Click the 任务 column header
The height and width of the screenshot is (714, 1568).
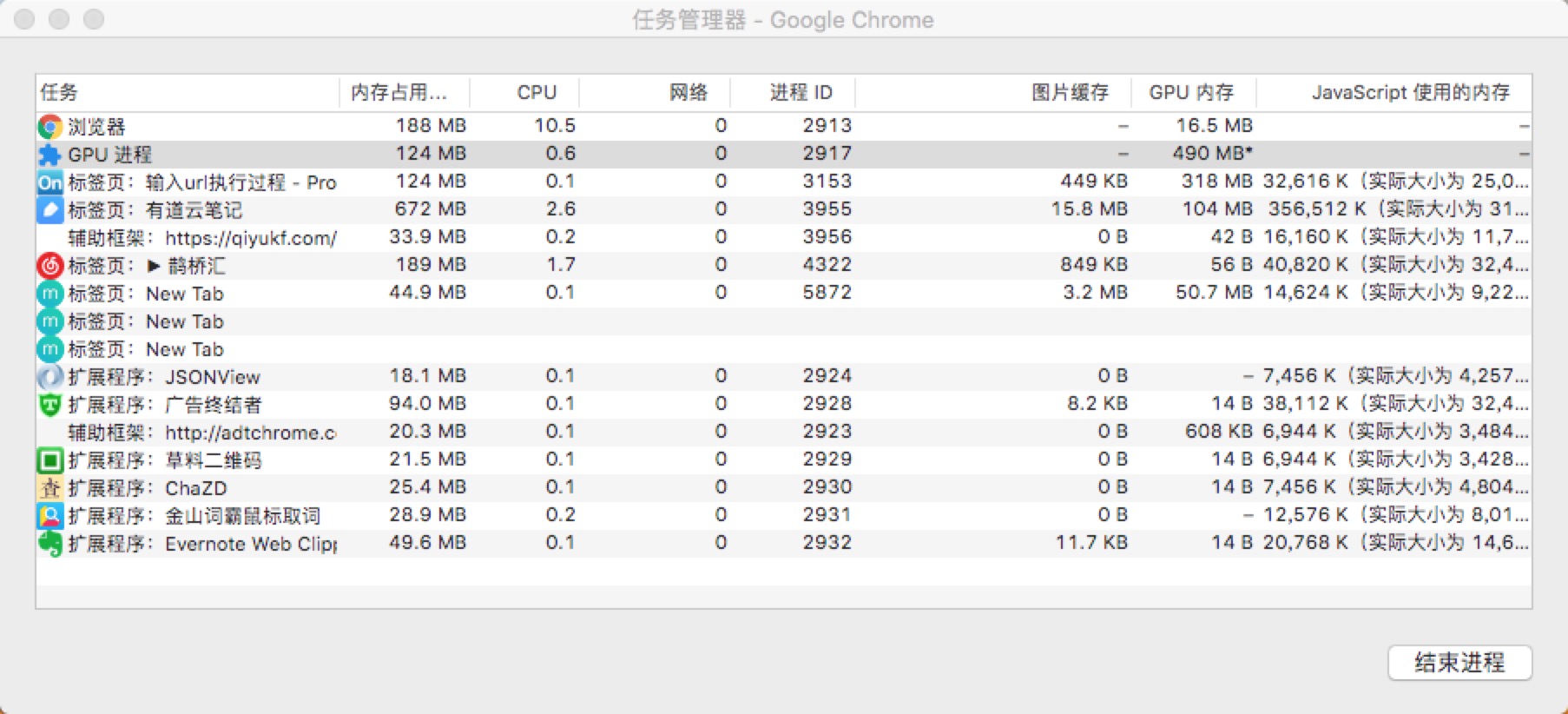click(59, 92)
